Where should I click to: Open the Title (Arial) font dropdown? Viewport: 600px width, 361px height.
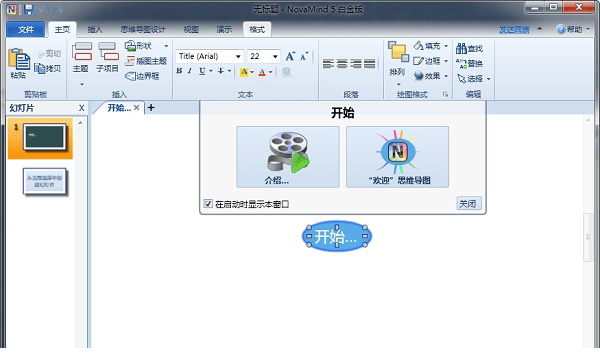238,57
